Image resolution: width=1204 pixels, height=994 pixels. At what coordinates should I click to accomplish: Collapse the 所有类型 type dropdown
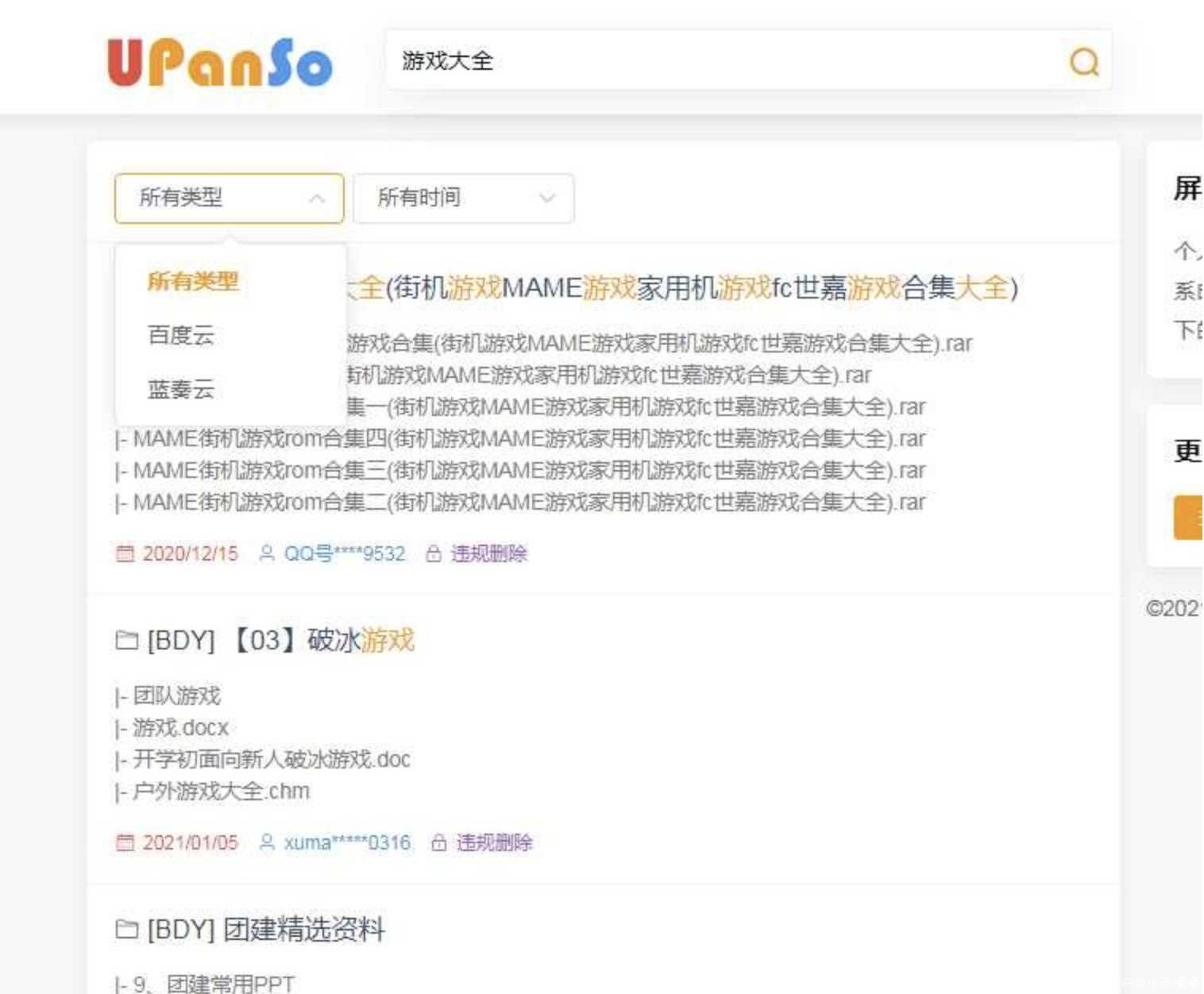pos(229,198)
